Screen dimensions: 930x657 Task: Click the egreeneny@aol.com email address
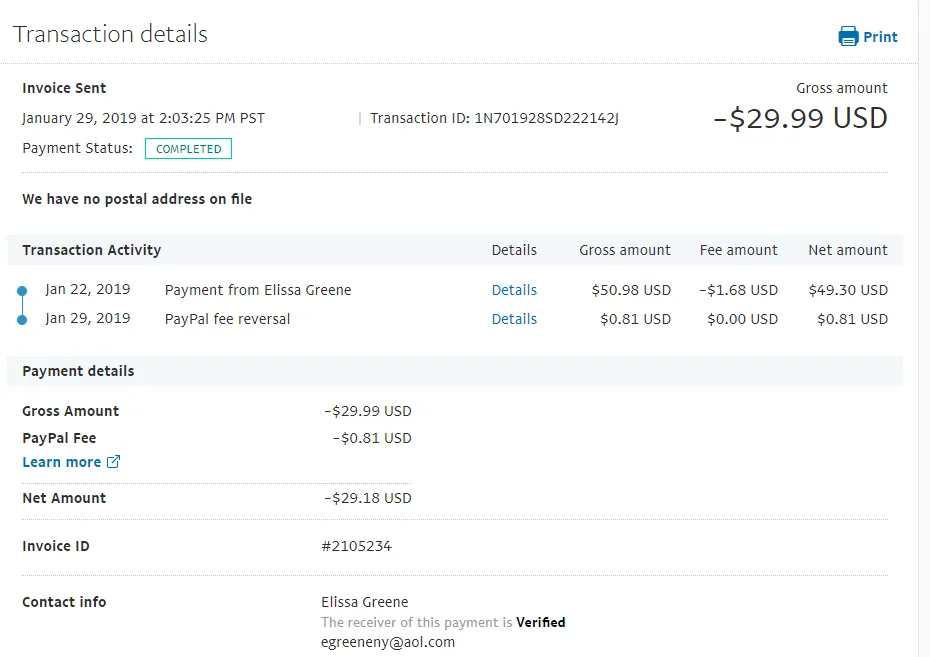pos(388,642)
